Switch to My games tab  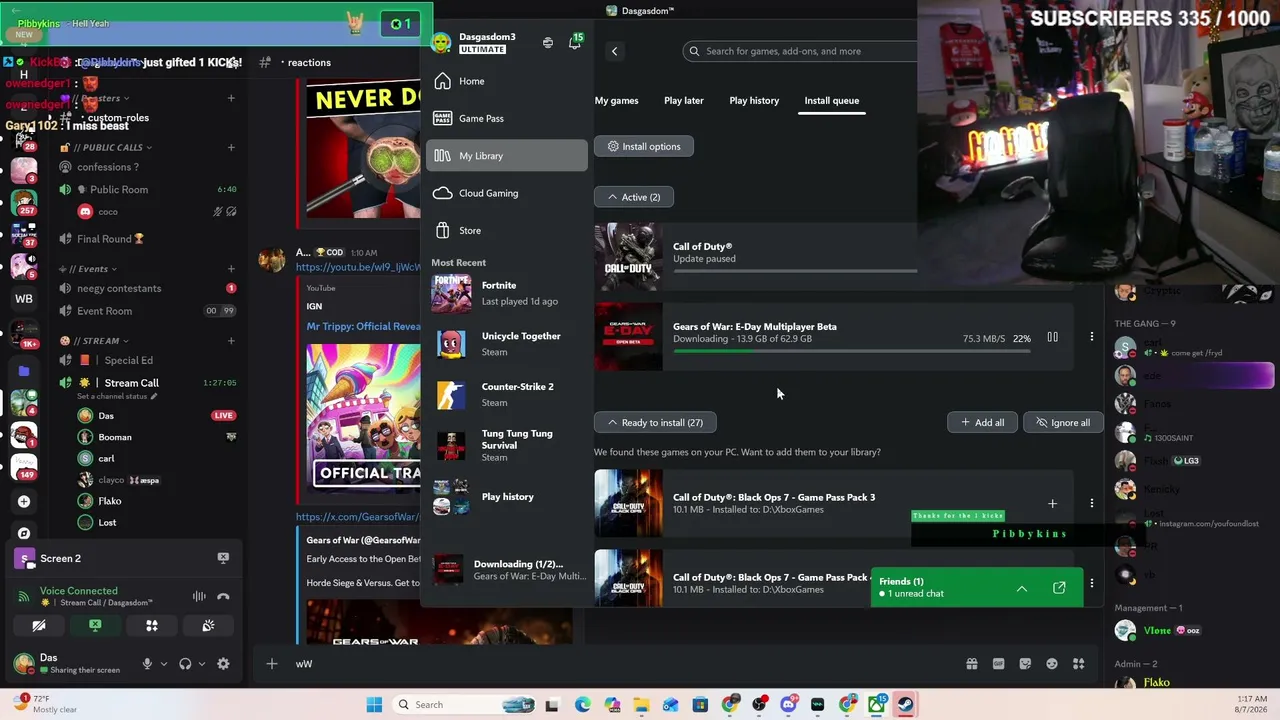click(616, 100)
